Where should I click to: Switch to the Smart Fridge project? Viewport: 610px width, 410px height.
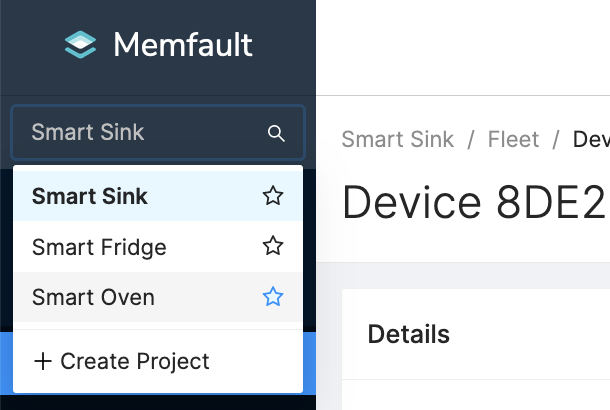click(99, 246)
